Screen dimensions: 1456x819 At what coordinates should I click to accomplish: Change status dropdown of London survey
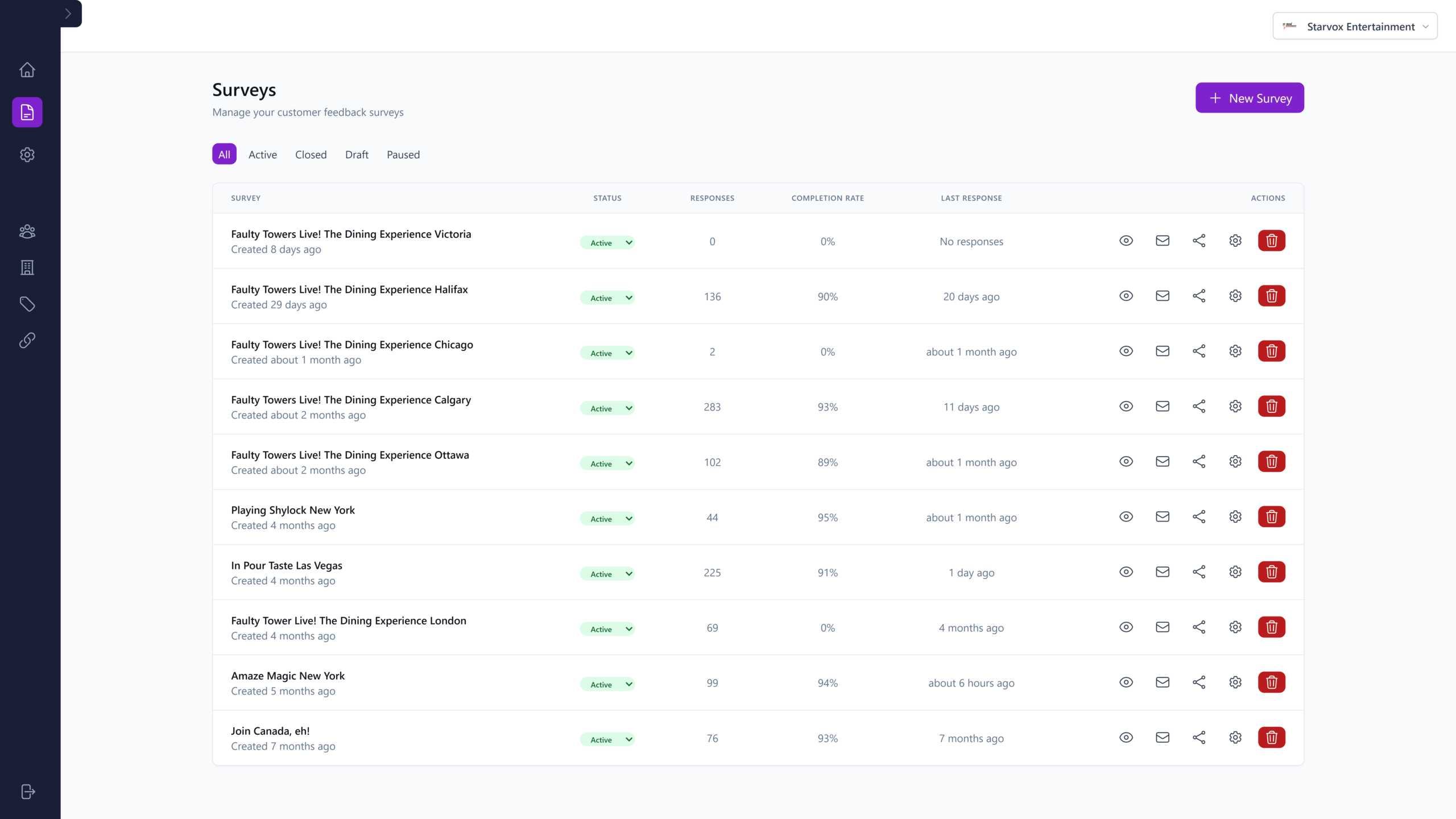(607, 629)
